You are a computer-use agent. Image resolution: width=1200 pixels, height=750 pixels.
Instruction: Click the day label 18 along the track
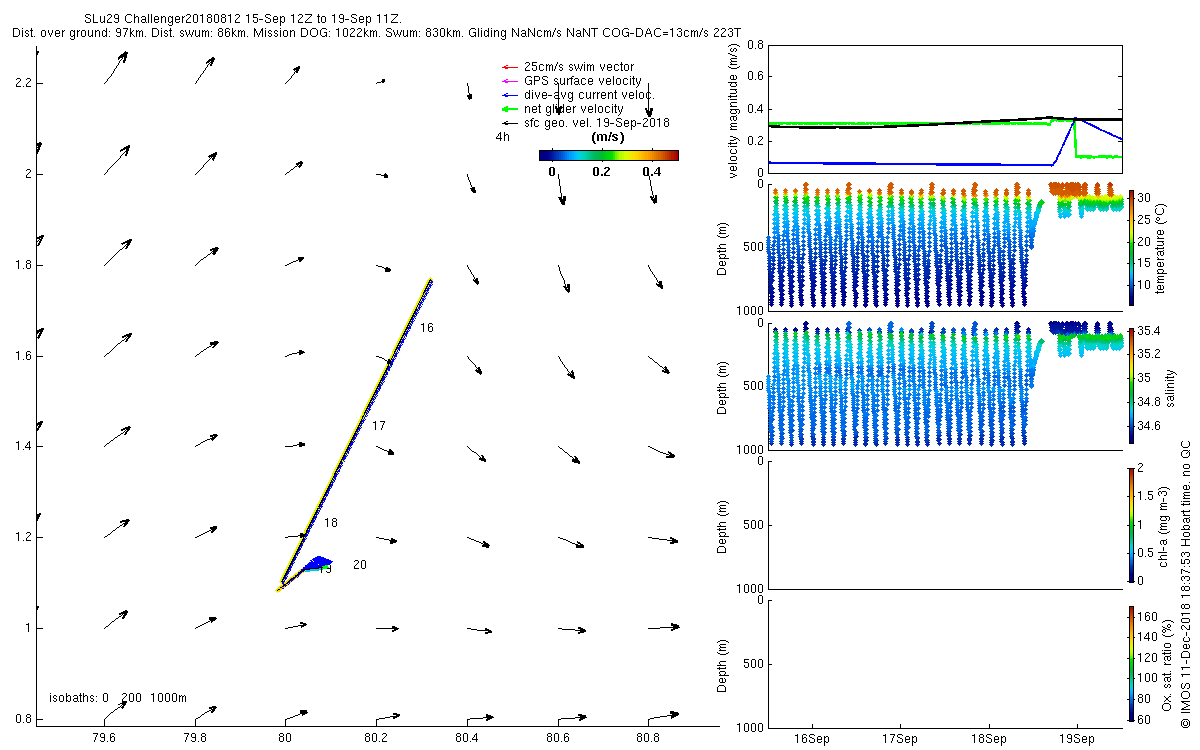click(x=331, y=523)
